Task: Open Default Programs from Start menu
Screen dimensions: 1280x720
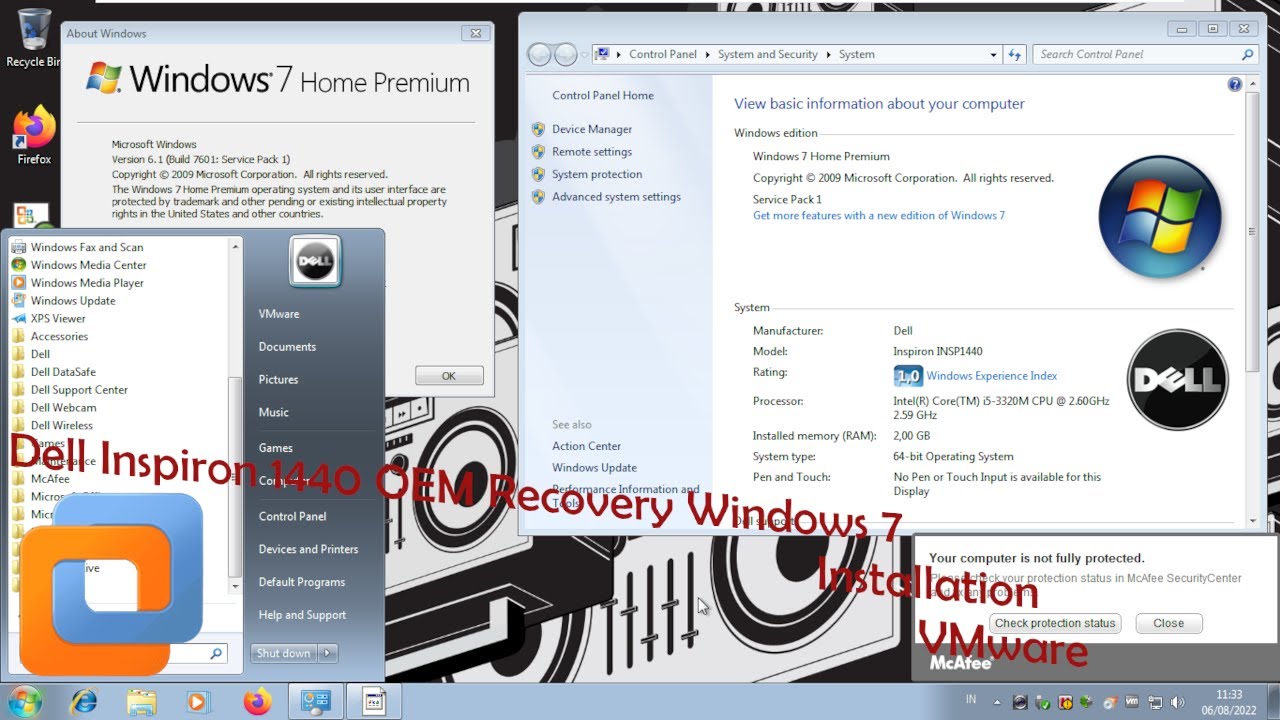Action: 301,582
